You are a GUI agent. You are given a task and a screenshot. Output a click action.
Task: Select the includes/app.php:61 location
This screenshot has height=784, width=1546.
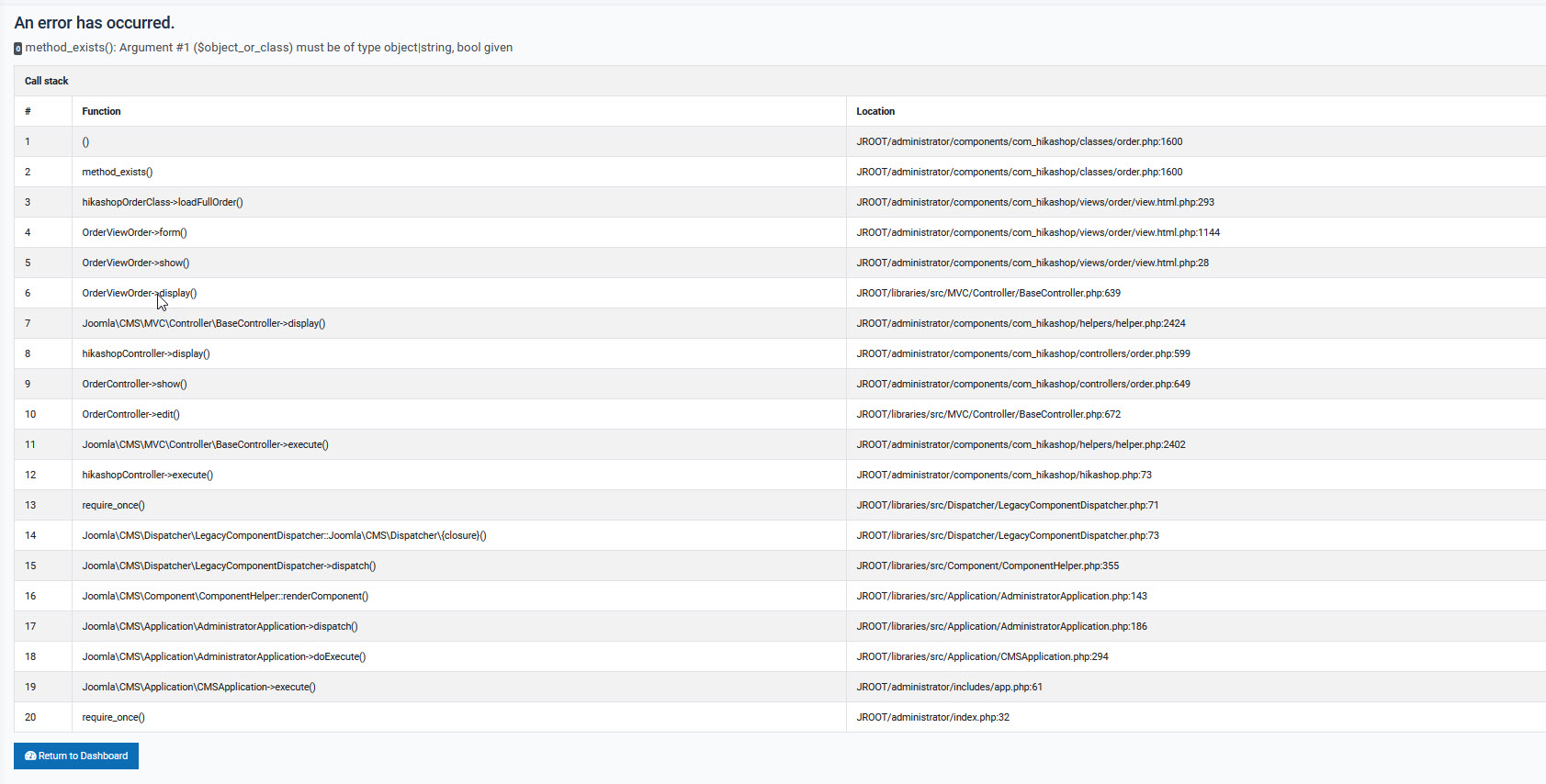pos(950,687)
